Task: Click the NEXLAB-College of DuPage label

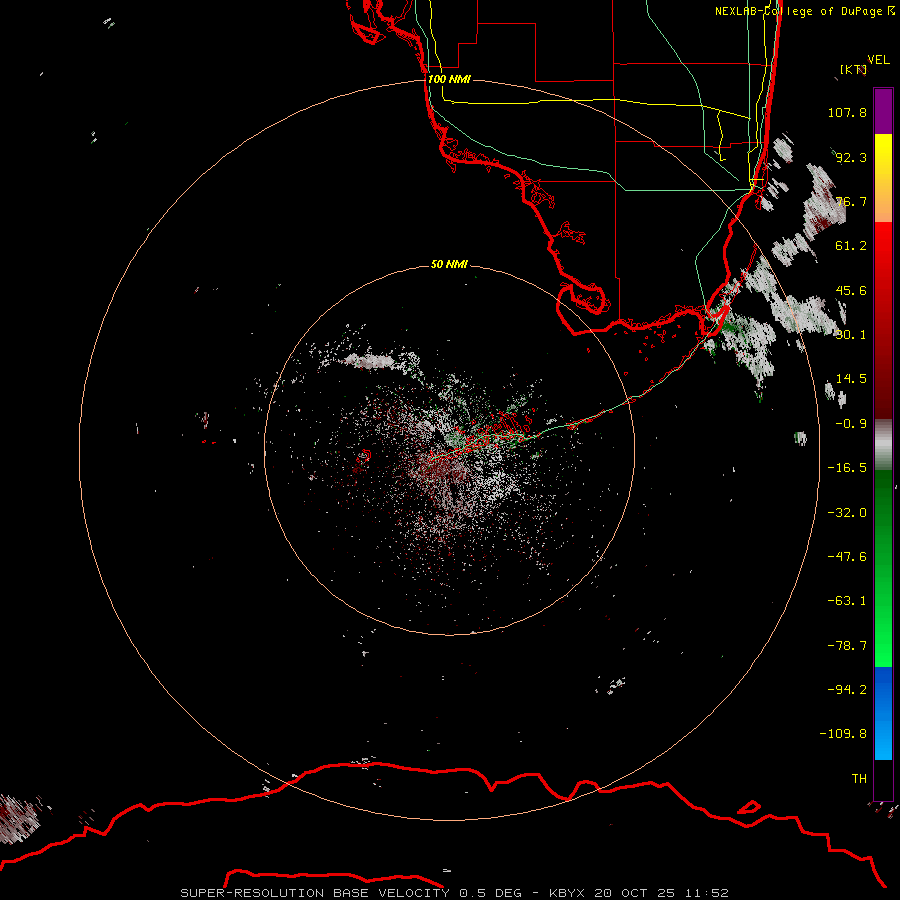Action: (805, 11)
